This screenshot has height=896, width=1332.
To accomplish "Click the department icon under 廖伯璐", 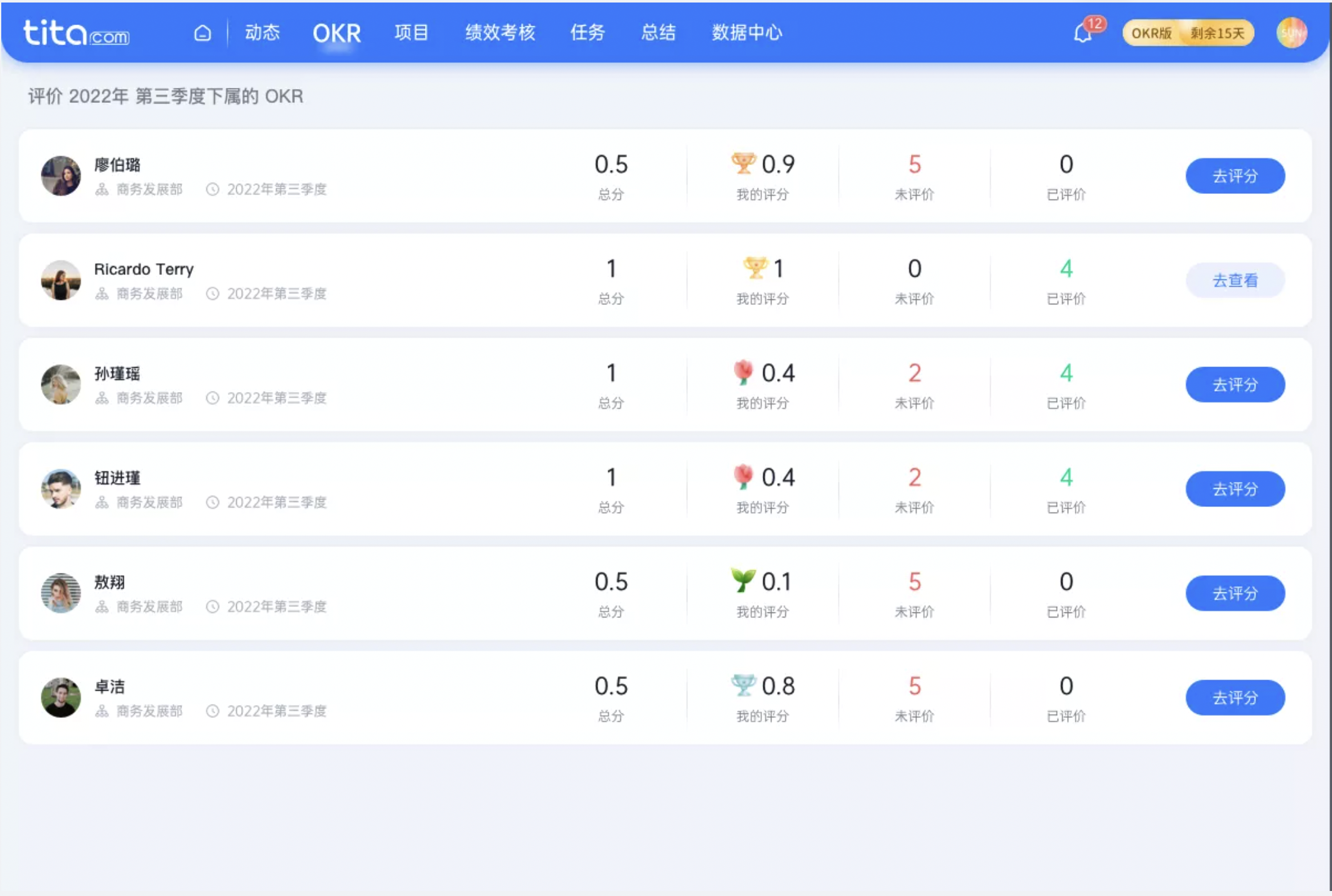I will (x=102, y=189).
